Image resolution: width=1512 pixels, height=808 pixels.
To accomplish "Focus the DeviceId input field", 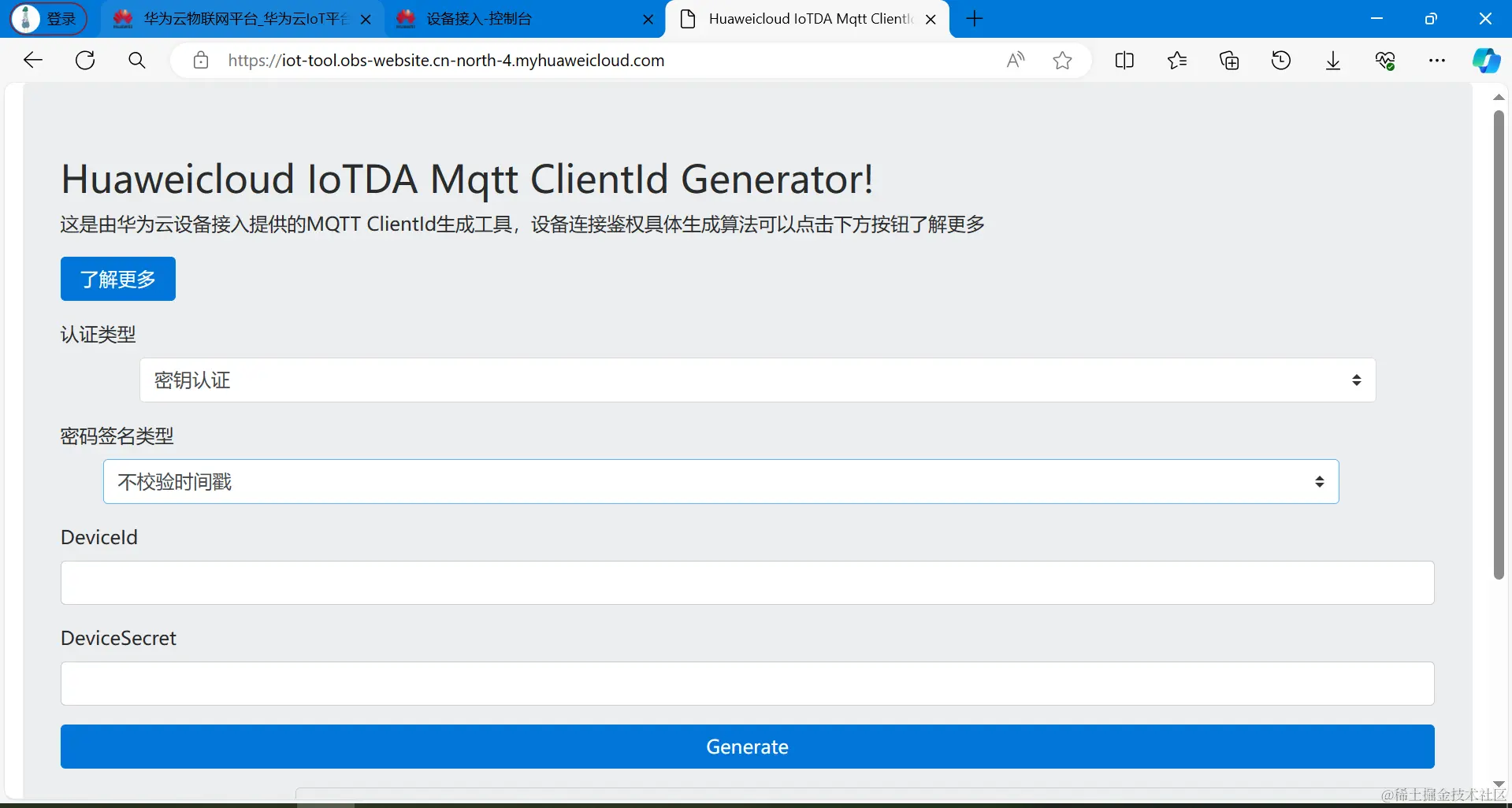I will click(747, 583).
